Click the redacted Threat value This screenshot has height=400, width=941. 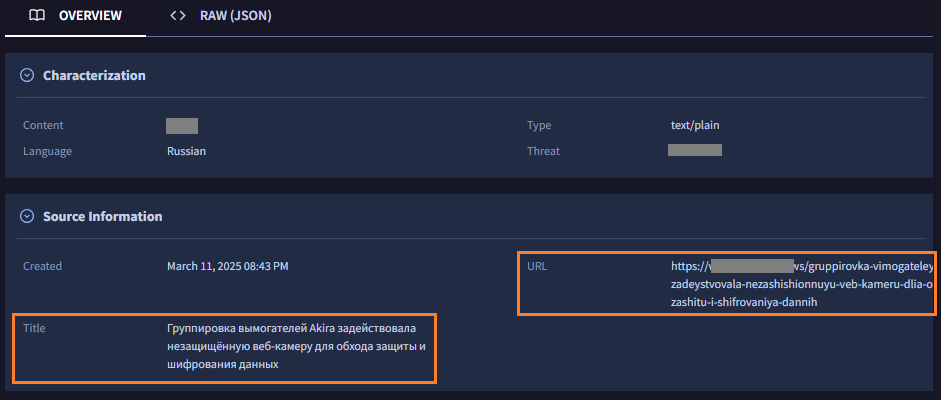(x=695, y=151)
